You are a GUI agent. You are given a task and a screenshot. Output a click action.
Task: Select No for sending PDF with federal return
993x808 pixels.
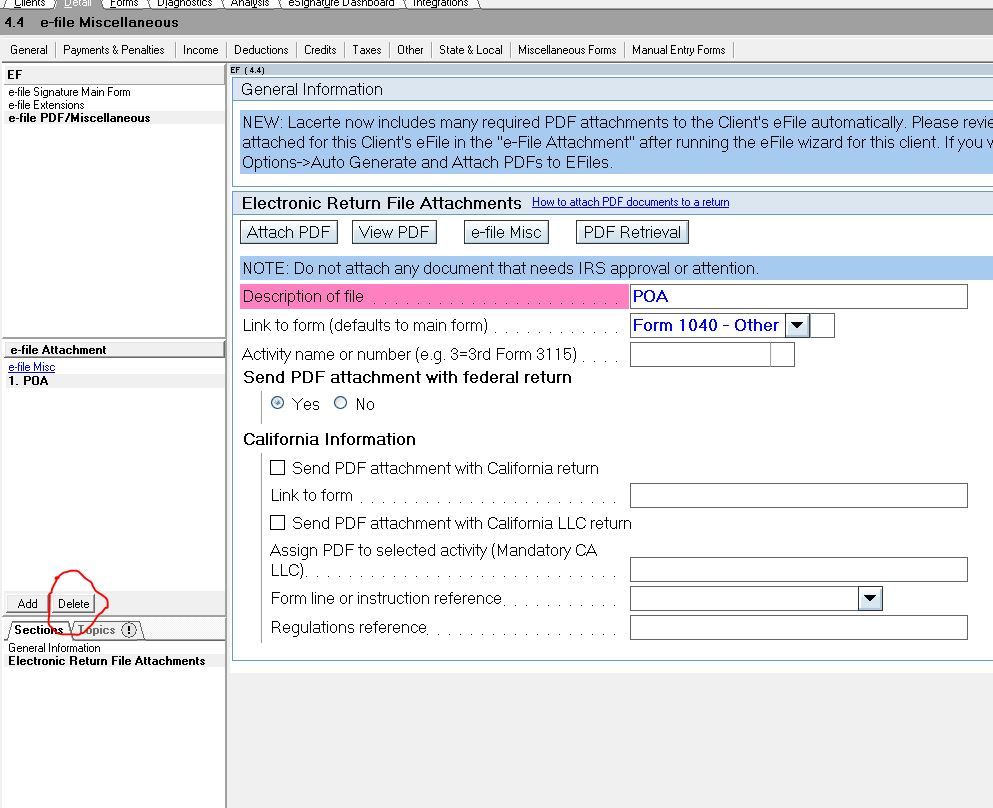click(x=341, y=403)
